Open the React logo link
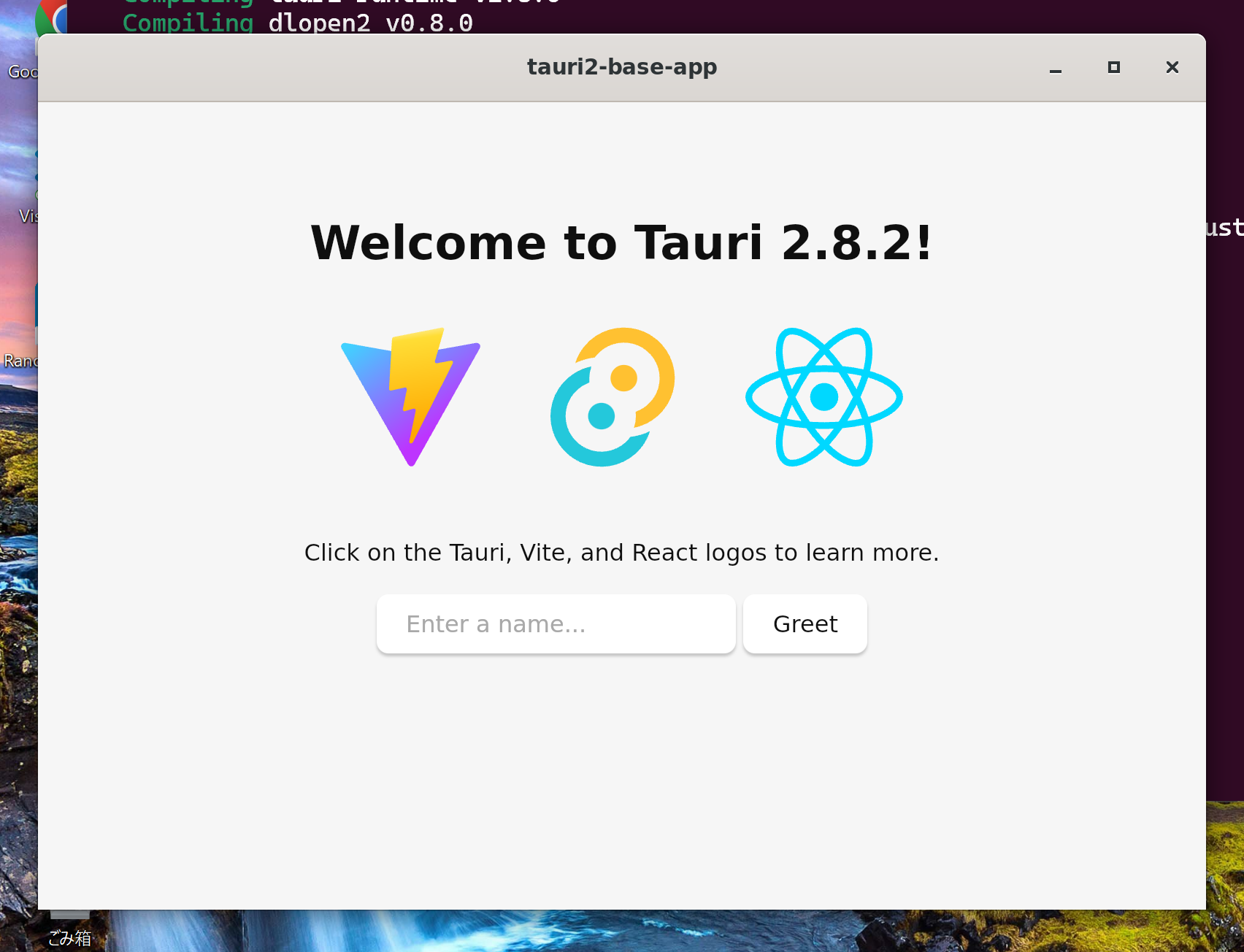 (824, 397)
